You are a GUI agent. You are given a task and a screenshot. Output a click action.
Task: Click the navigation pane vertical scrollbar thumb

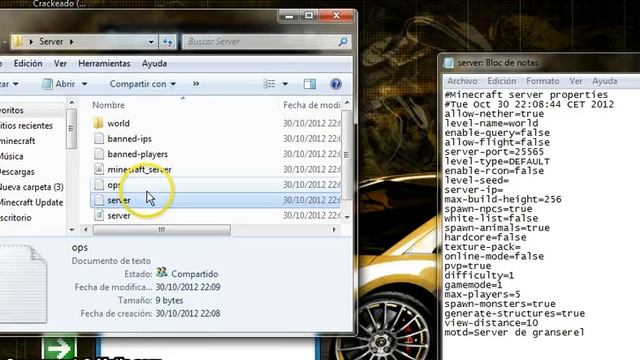pyautogui.click(x=71, y=128)
